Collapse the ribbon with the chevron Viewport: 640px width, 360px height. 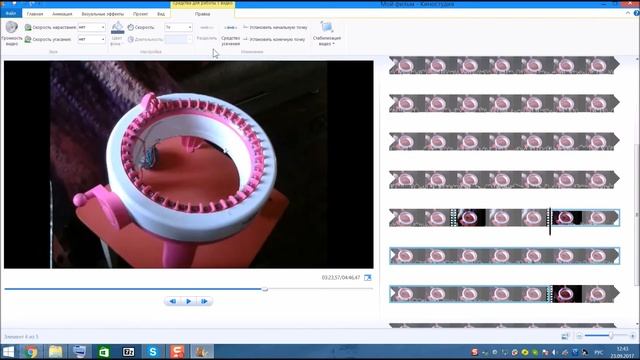628,13
